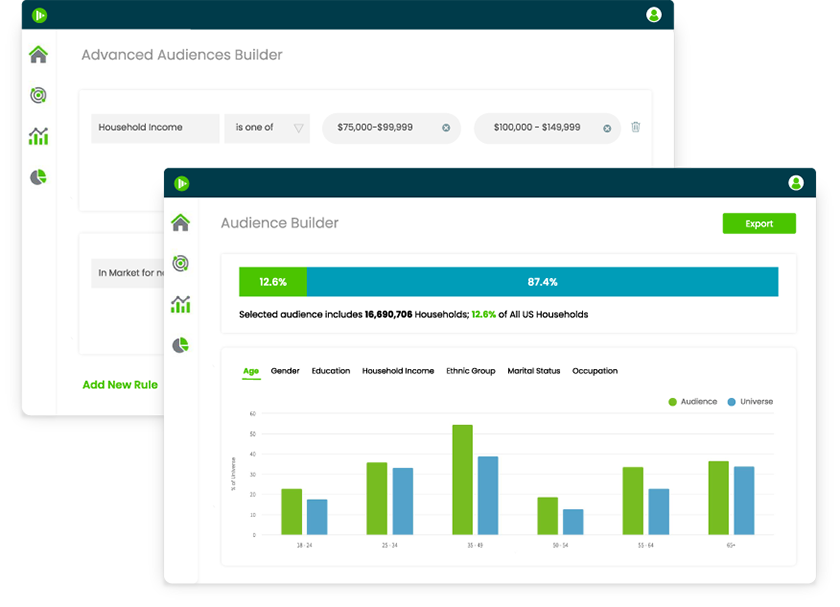Open the Household Income attribute selector
The width and height of the screenshot is (840, 607).
155,128
